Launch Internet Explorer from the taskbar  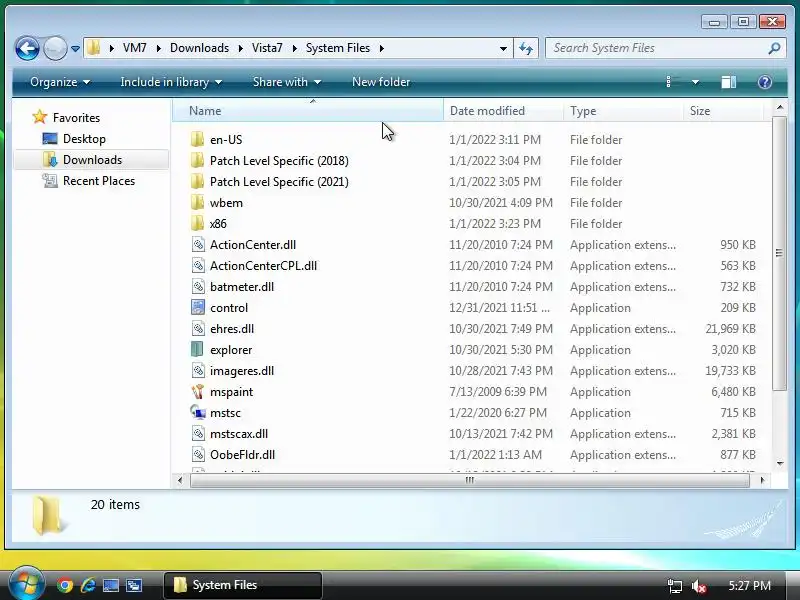pyautogui.click(x=88, y=585)
